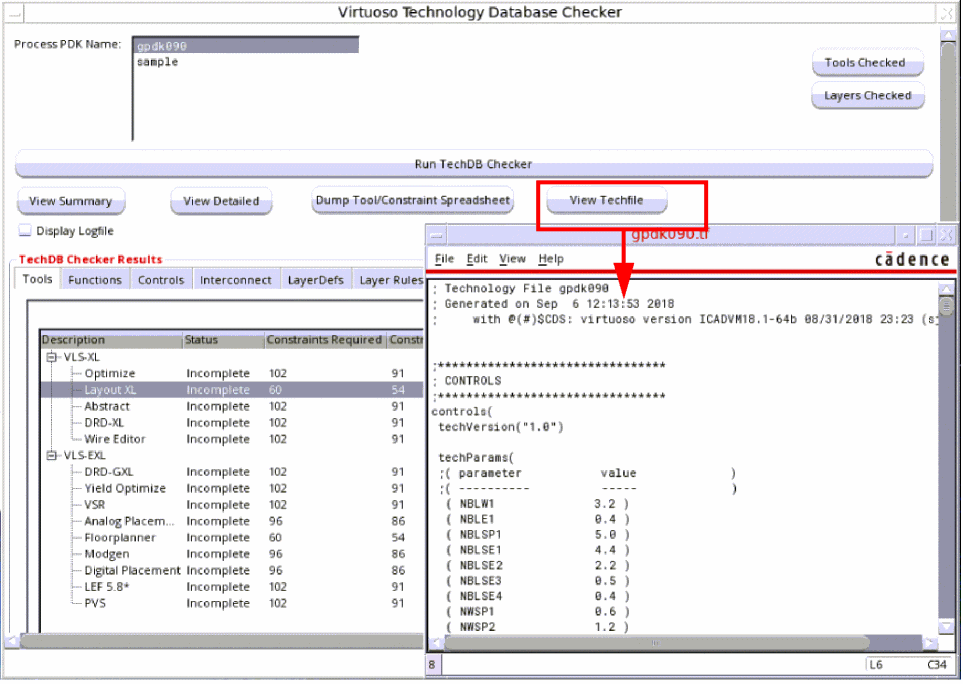
Task: Collapse the VLS-XL tree group
Action: tap(50, 357)
